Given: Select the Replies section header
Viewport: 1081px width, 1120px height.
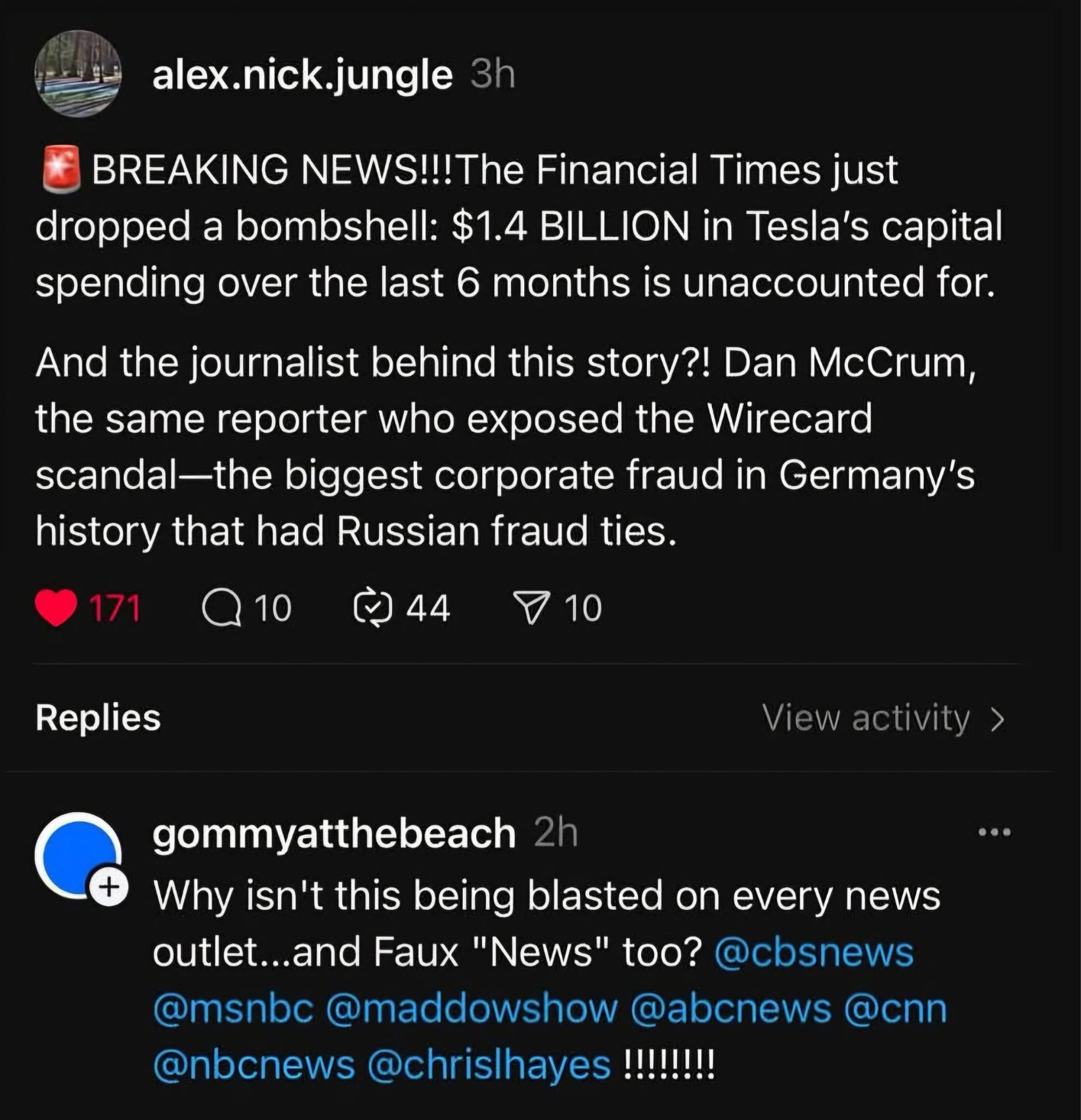Looking at the screenshot, I should tap(98, 718).
